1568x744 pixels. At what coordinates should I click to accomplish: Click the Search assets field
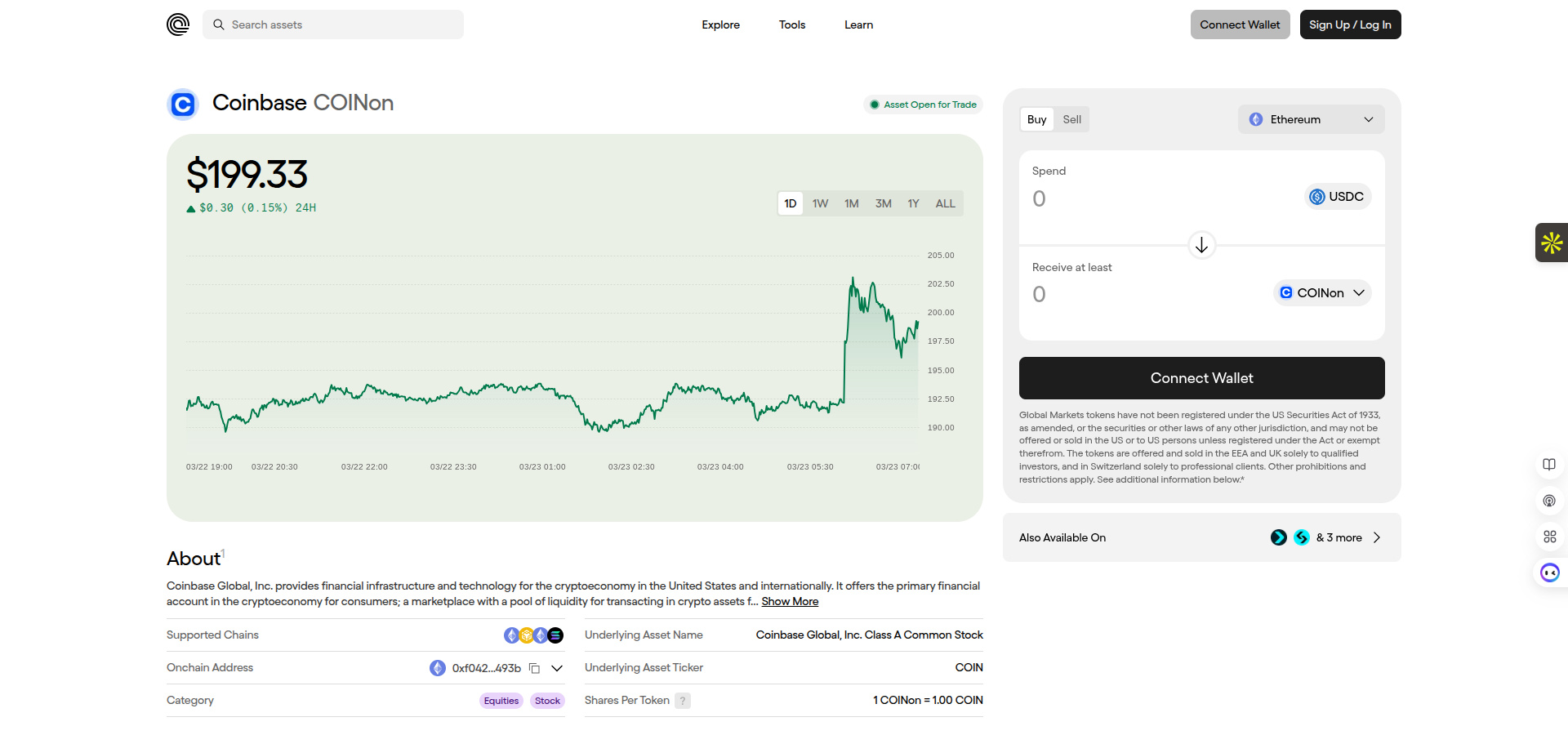[333, 25]
